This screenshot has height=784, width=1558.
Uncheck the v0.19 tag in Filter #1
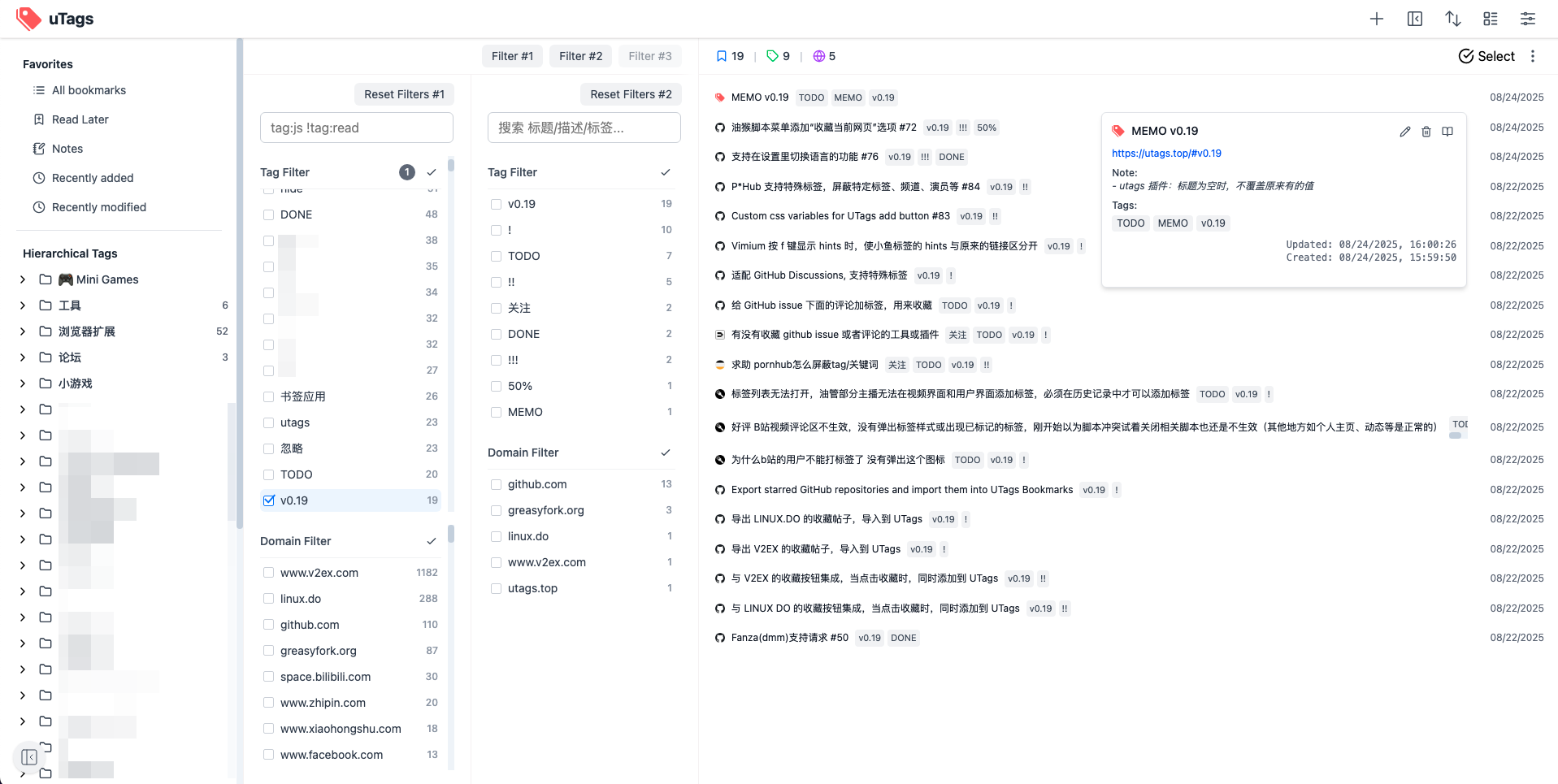[269, 500]
